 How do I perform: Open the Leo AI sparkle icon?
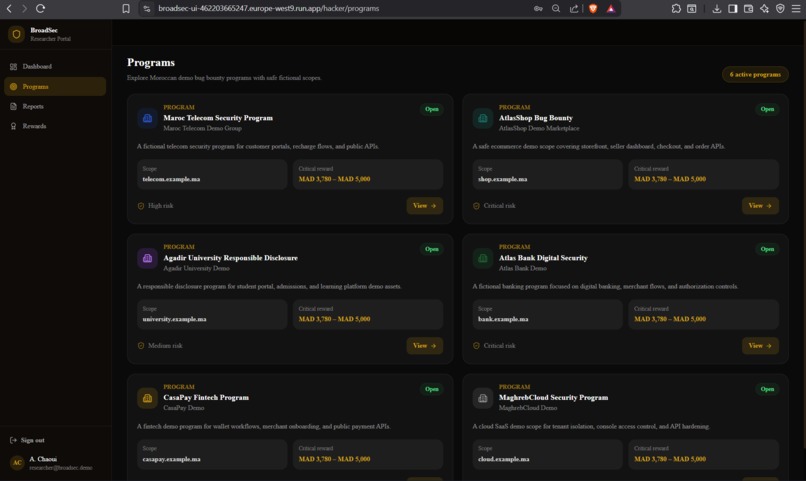(764, 8)
